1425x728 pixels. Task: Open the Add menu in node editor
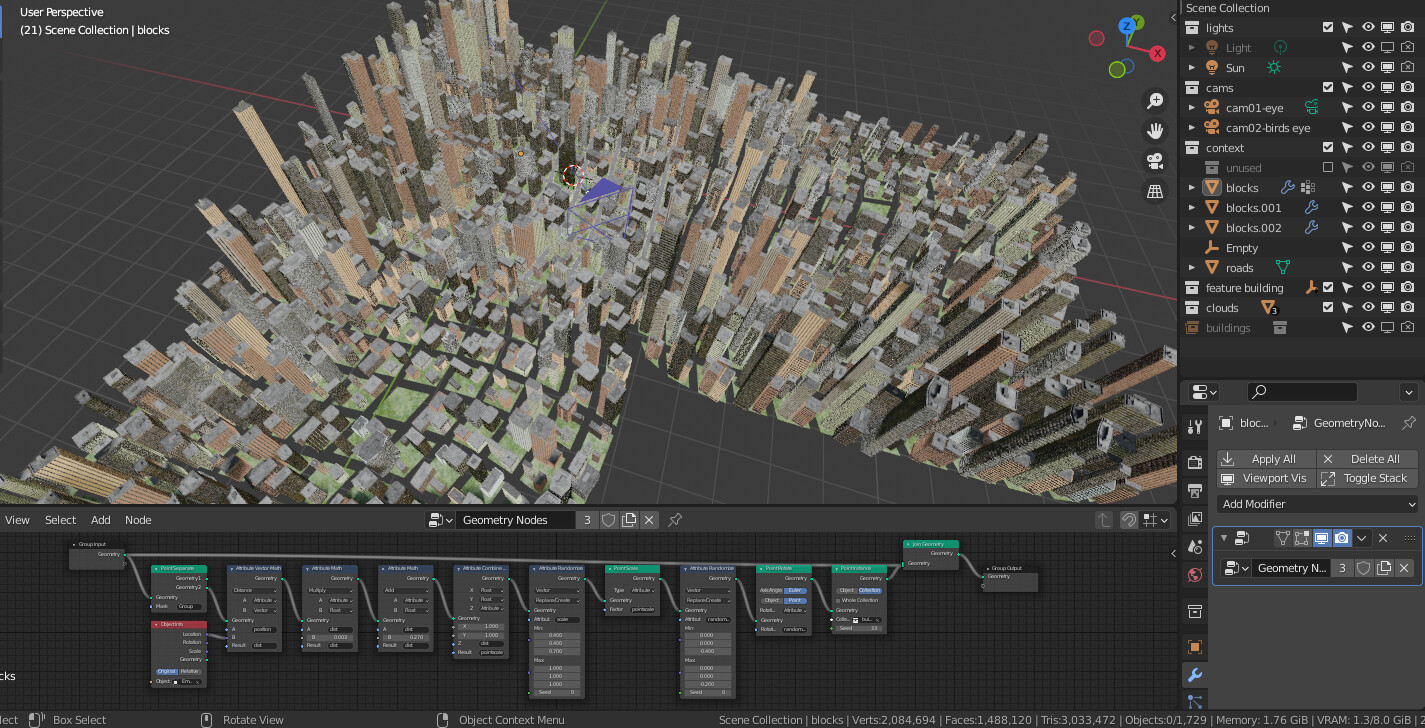pos(101,520)
